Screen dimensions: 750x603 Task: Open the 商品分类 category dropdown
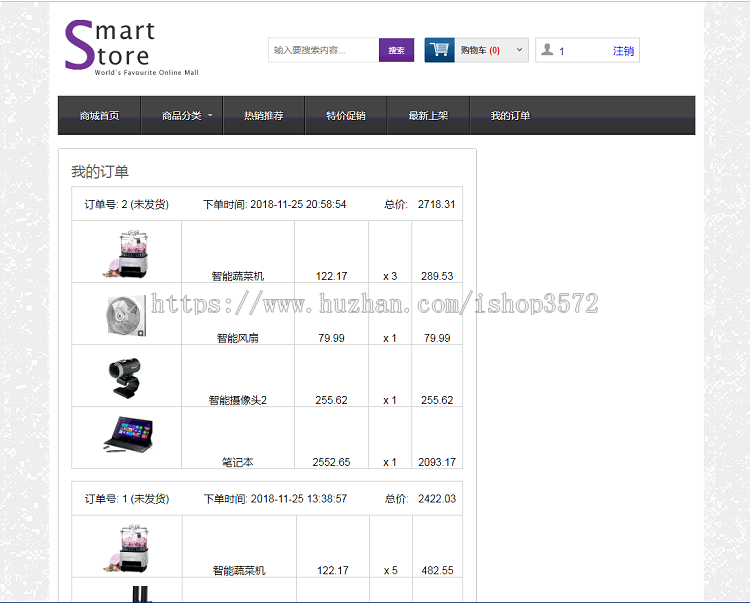[x=182, y=115]
